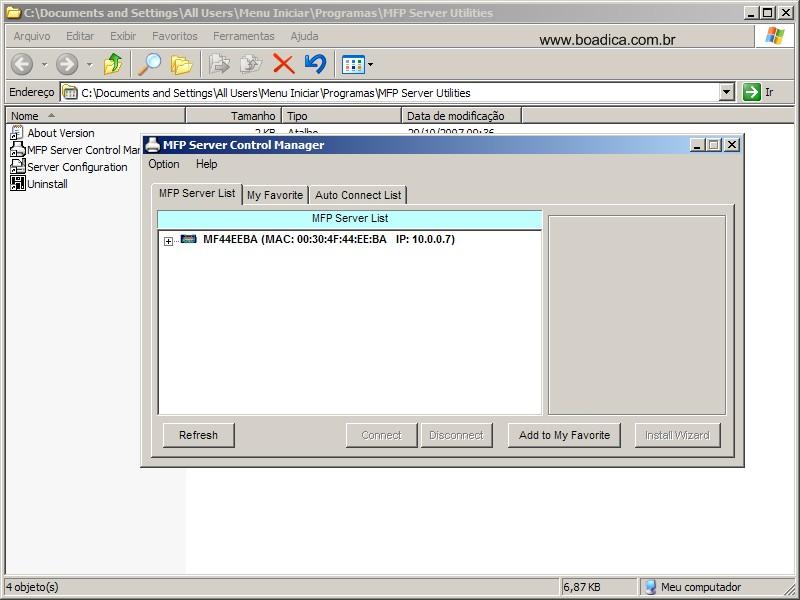Sort by Data de modificação header
The height and width of the screenshot is (600, 800).
461,116
